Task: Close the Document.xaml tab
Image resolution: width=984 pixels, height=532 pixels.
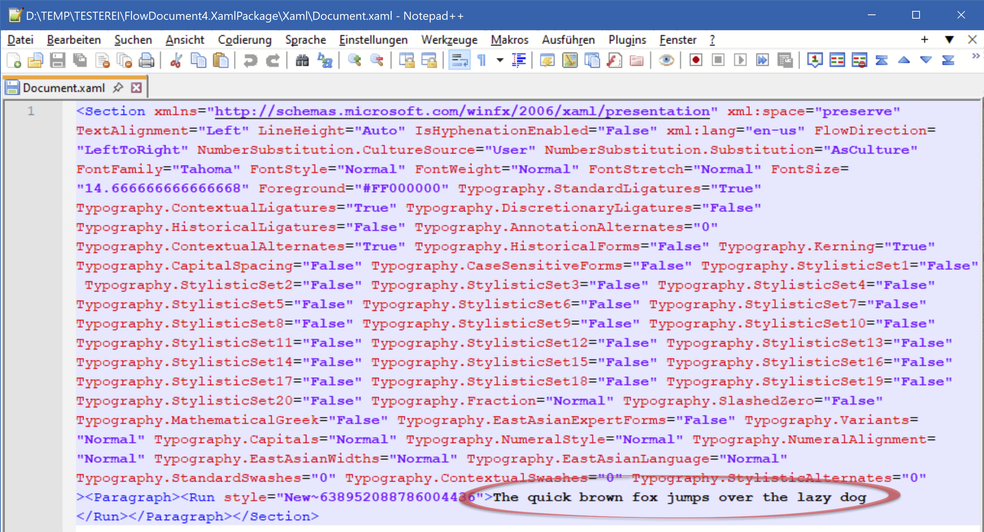Action: click(136, 88)
